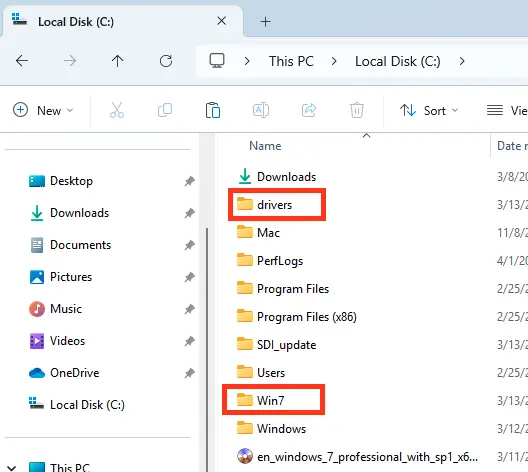Click the Paste clipboard icon
The width and height of the screenshot is (528, 472).
pos(213,110)
